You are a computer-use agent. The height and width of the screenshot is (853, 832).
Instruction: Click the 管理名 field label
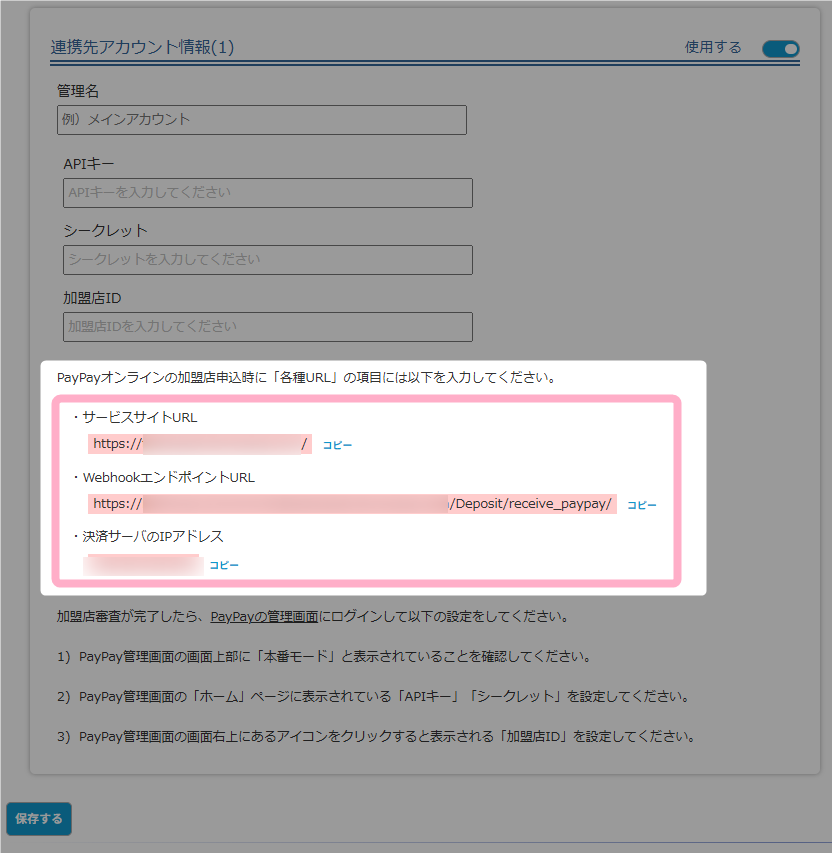pyautogui.click(x=78, y=91)
